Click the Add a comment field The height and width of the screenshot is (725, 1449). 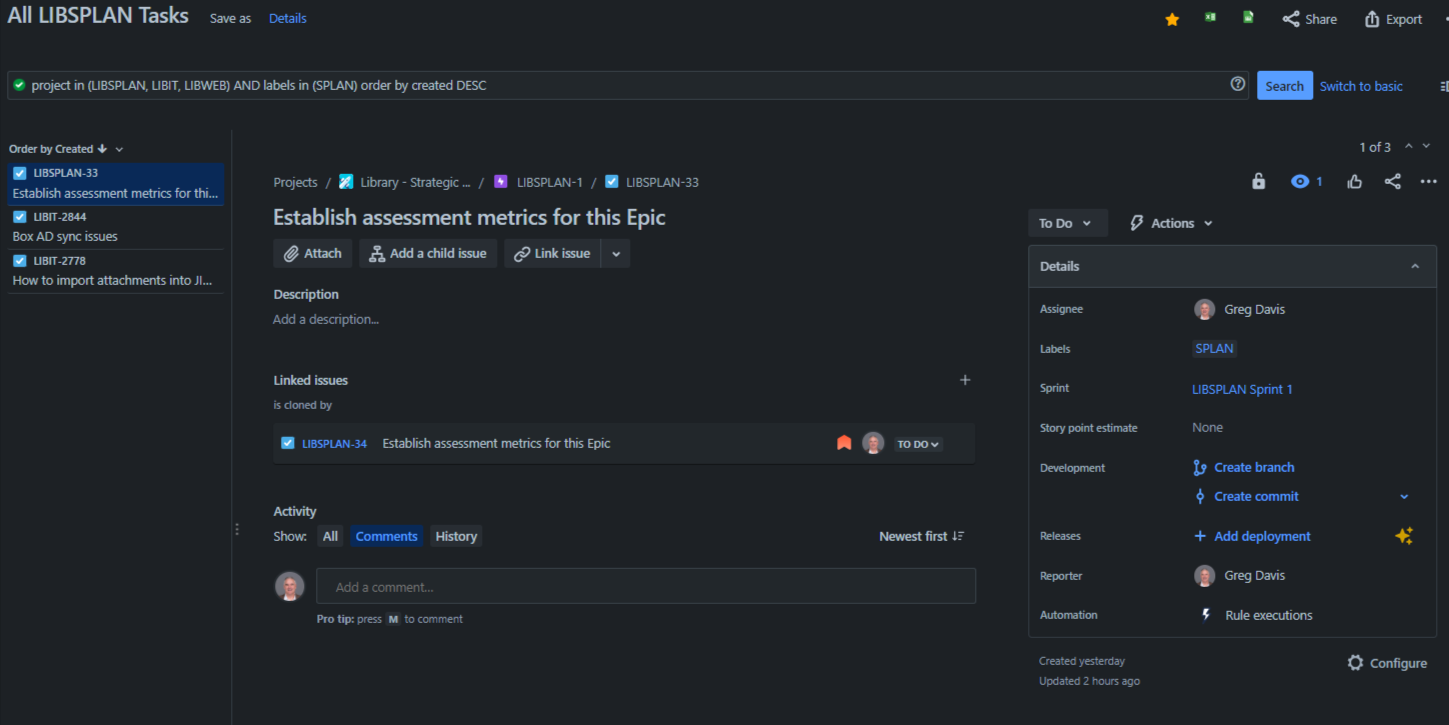tap(645, 585)
